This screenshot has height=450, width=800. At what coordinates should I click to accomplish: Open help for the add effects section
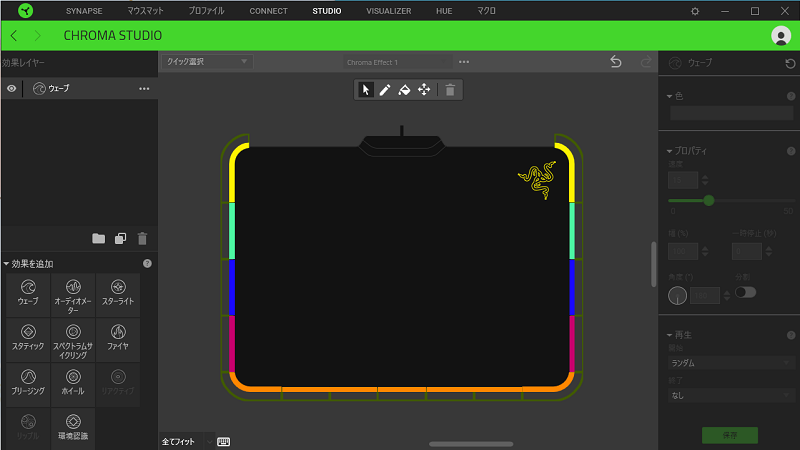147,264
